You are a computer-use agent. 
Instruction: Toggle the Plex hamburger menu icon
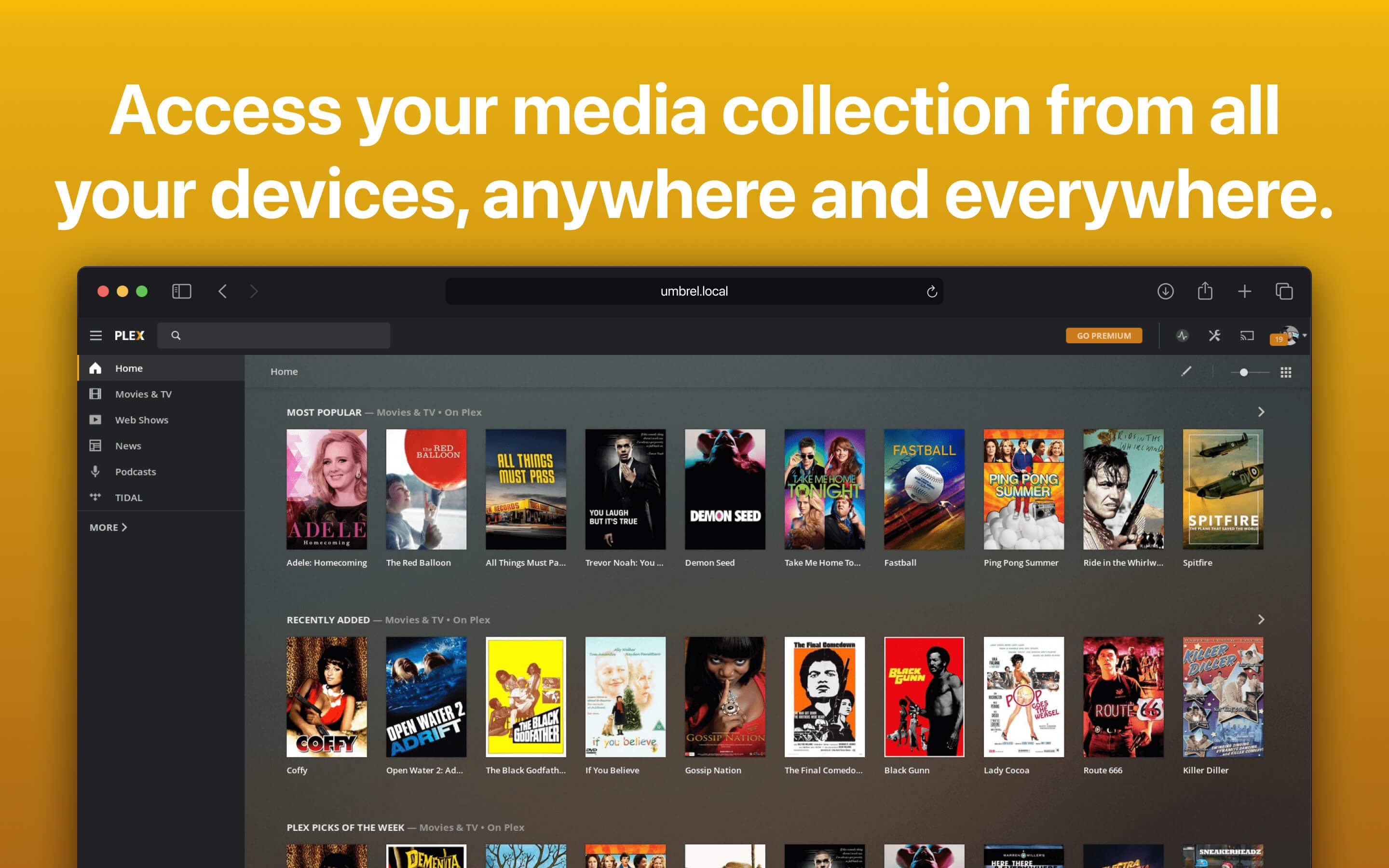95,335
